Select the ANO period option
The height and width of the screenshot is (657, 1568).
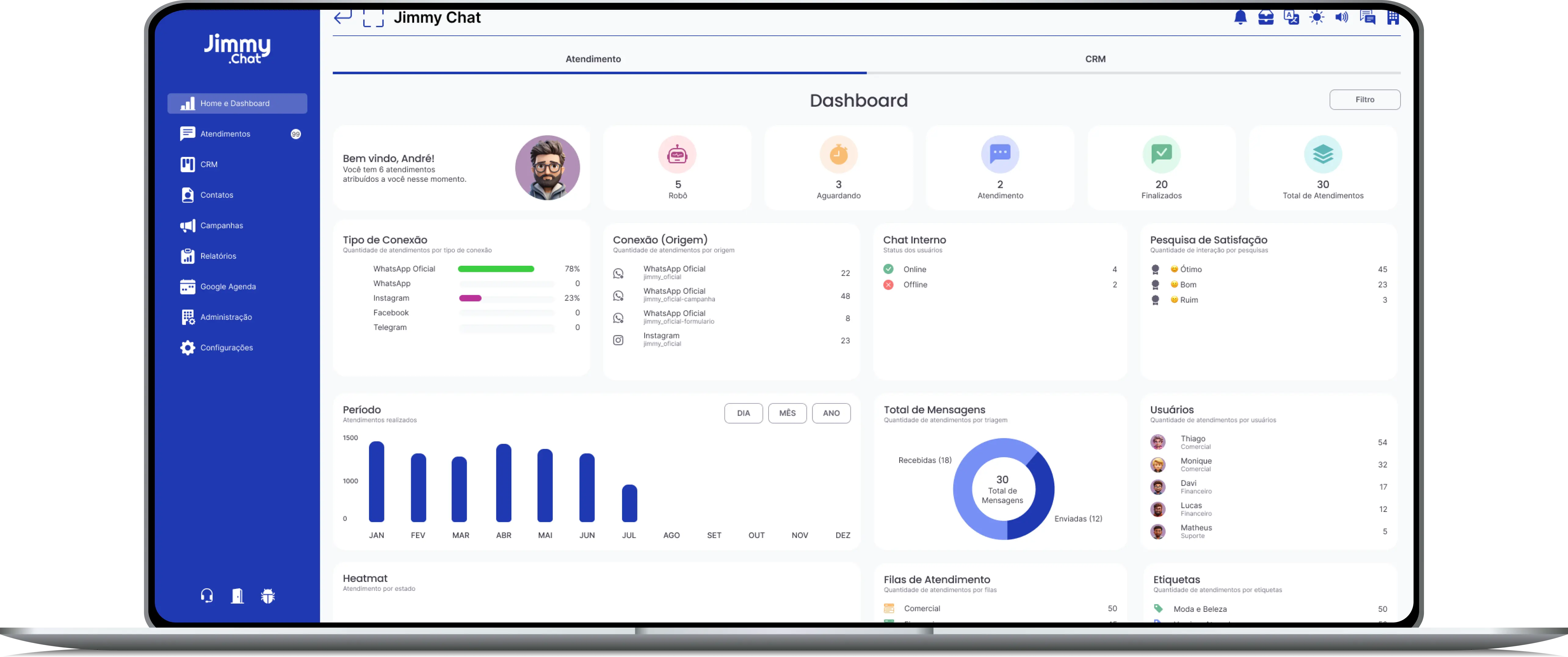point(831,413)
